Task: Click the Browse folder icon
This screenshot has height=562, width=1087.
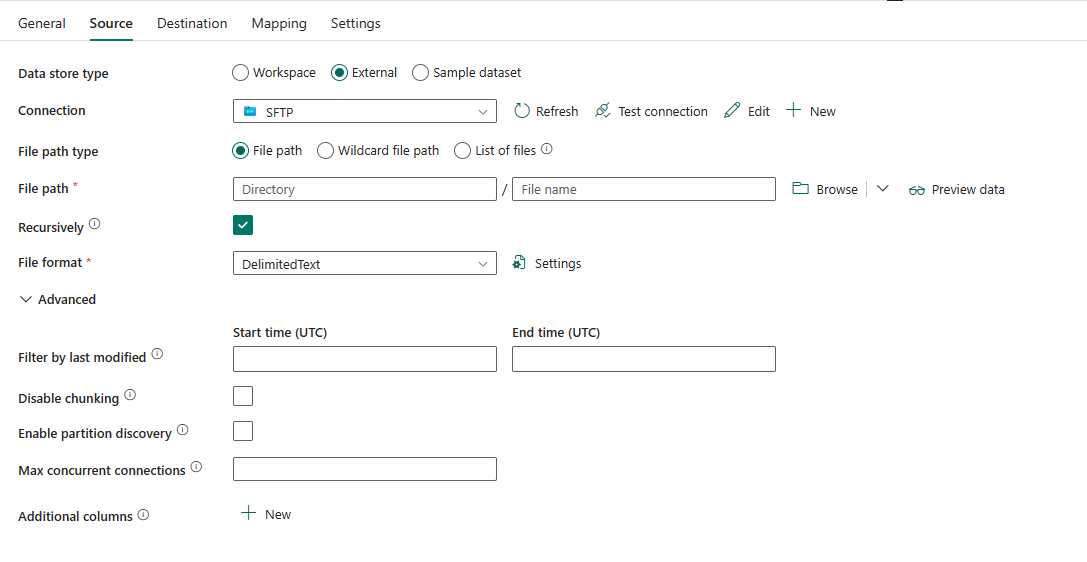Action: pyautogui.click(x=800, y=189)
